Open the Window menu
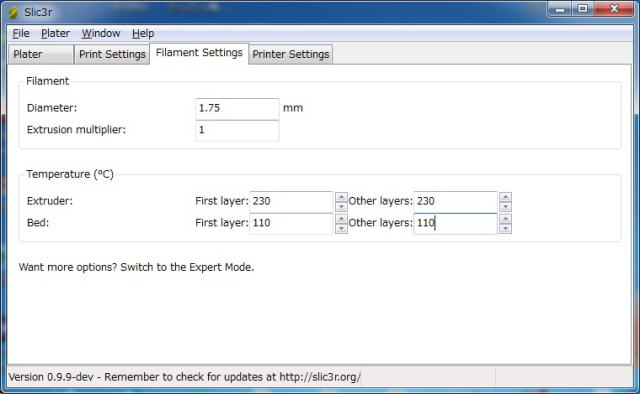 (x=101, y=33)
